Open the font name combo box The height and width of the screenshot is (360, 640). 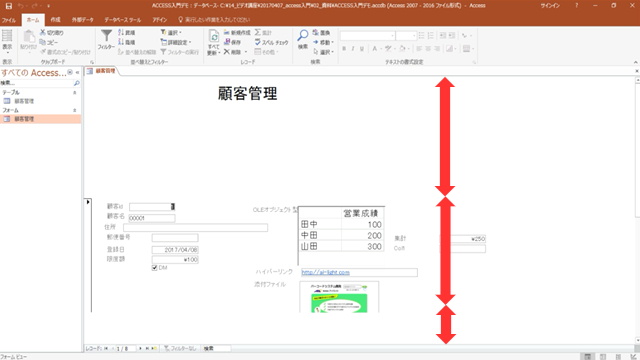(x=367, y=36)
